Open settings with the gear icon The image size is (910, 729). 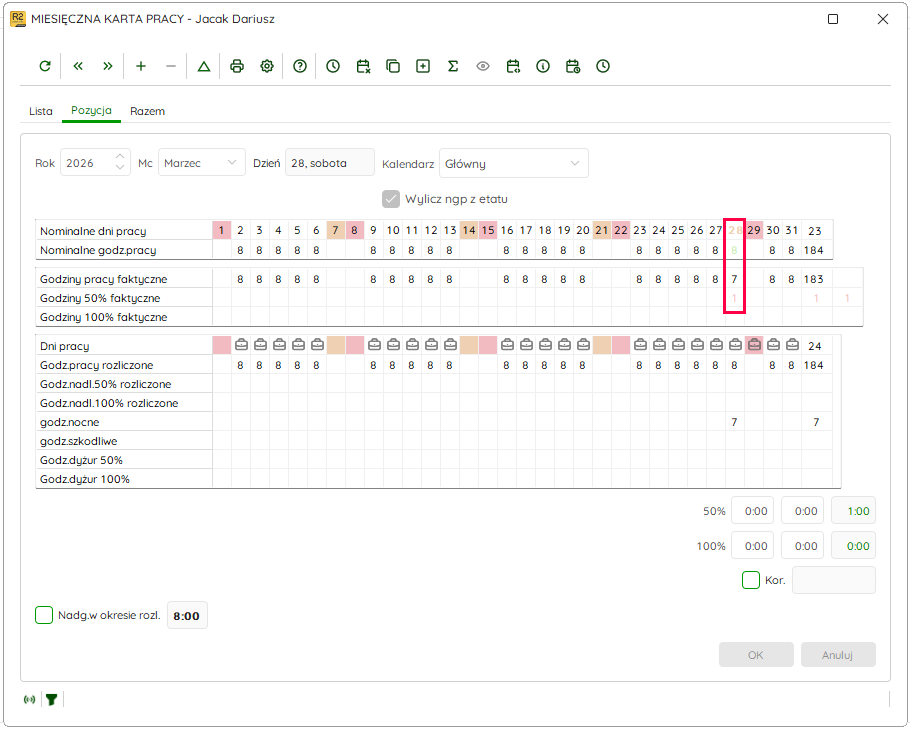(x=267, y=66)
